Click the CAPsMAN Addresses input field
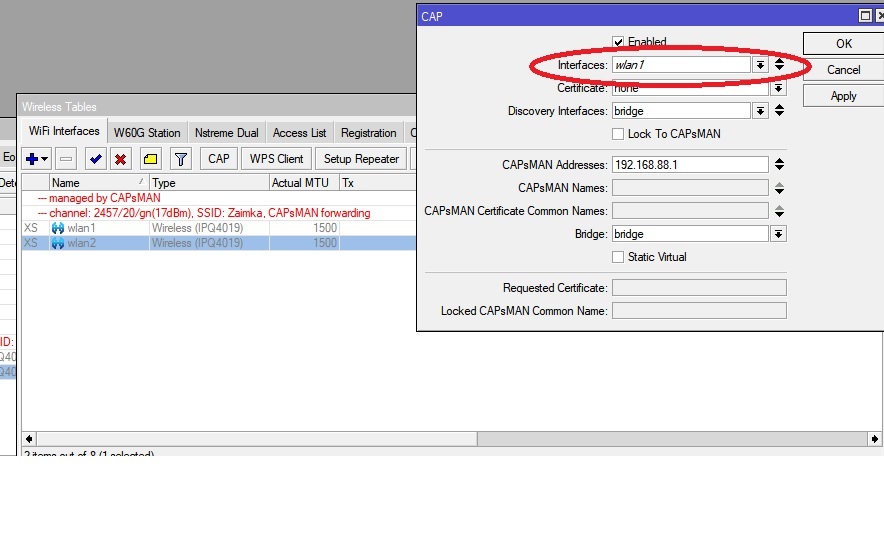 (690, 165)
